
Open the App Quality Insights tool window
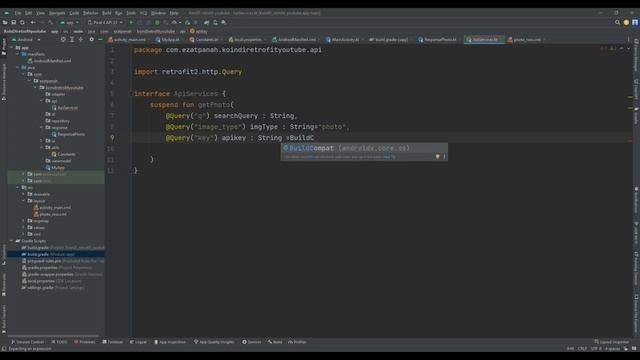point(214,342)
